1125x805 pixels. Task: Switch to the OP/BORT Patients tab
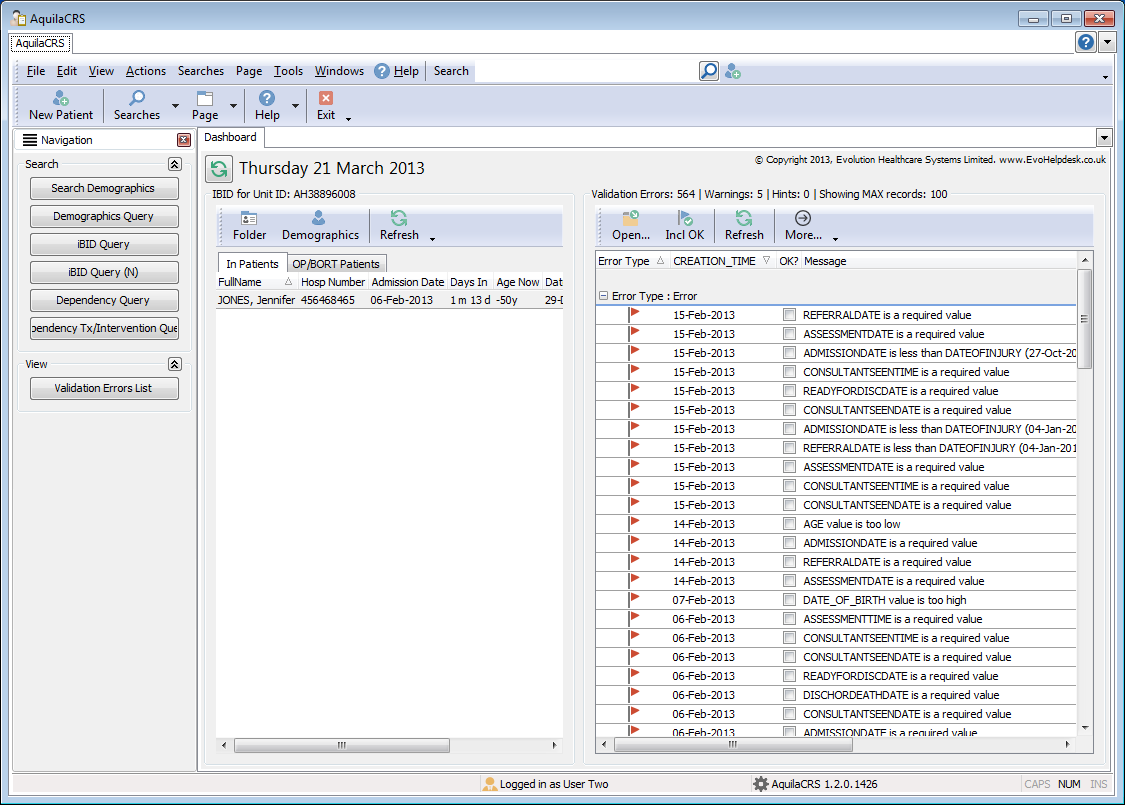[334, 263]
